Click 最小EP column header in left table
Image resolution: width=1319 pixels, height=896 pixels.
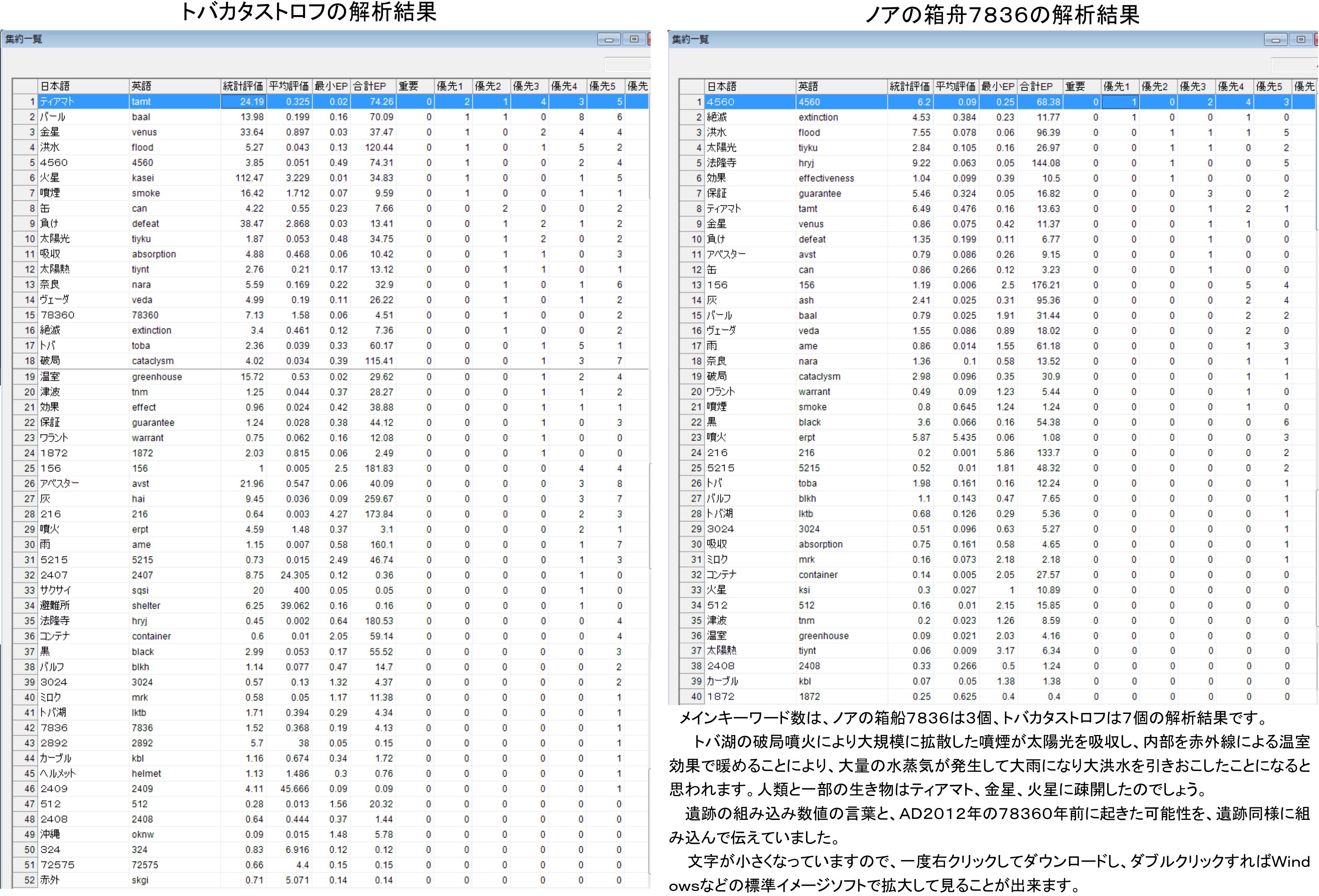point(331,86)
